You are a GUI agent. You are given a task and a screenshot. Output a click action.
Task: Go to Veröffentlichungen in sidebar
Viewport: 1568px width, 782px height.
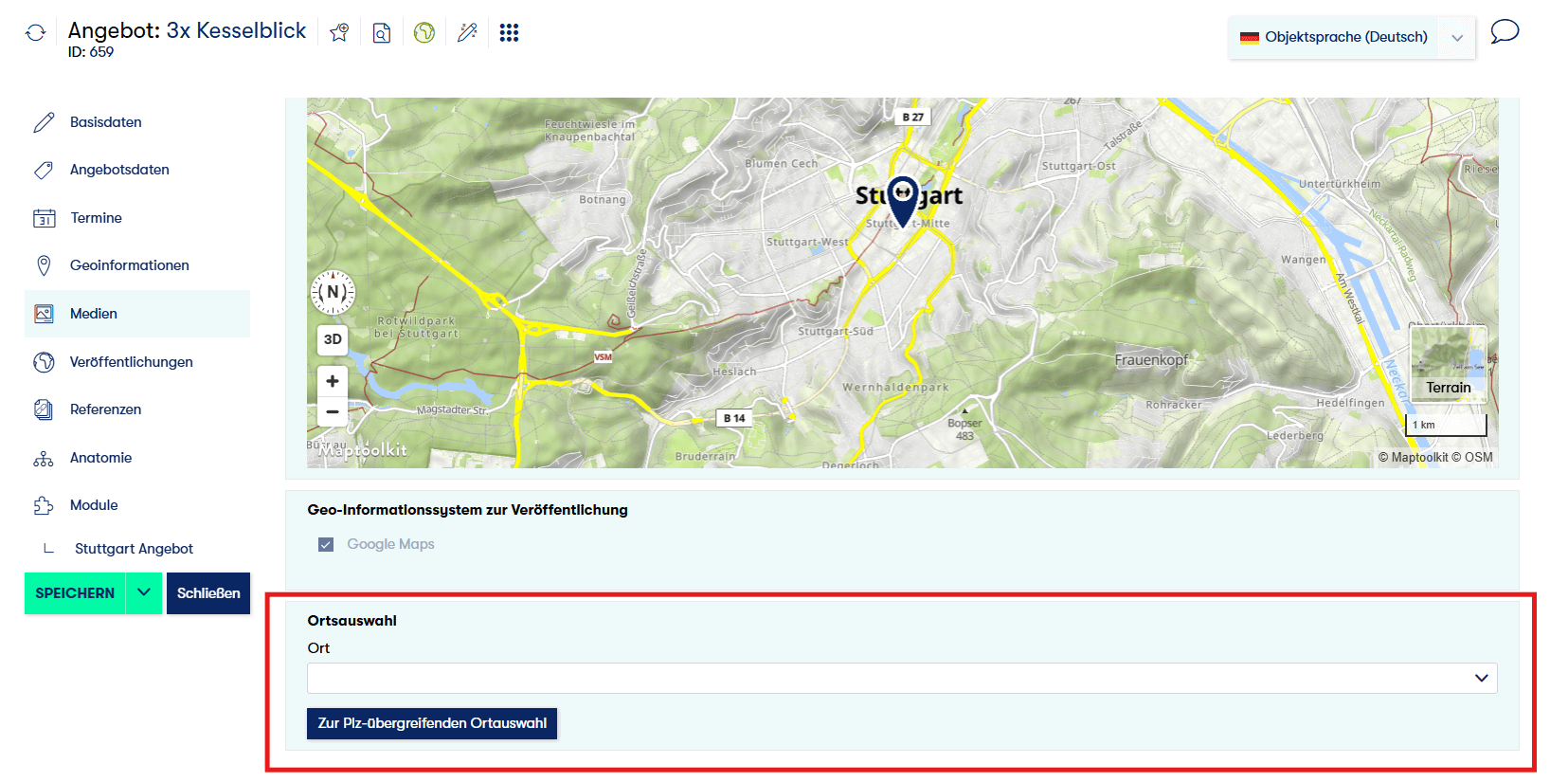tap(131, 362)
